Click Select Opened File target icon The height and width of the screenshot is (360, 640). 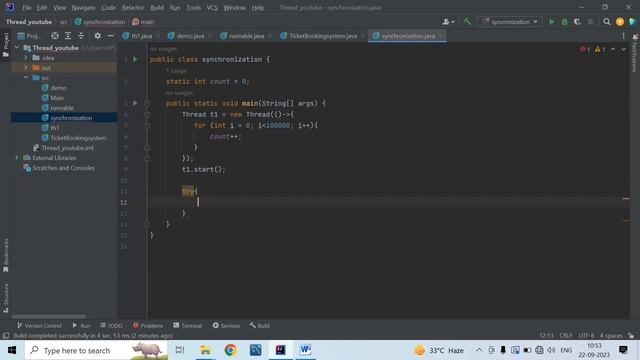(x=55, y=36)
